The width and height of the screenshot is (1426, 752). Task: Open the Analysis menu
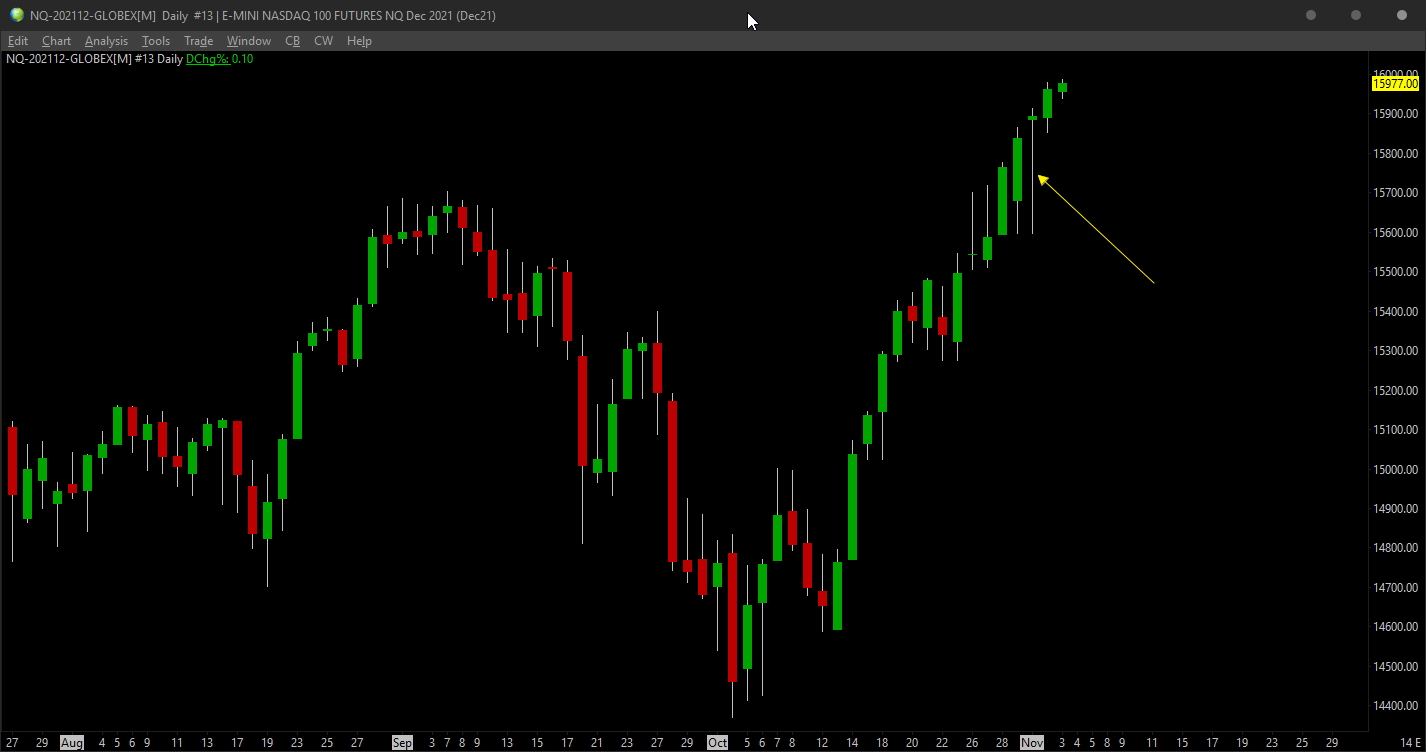(x=106, y=41)
